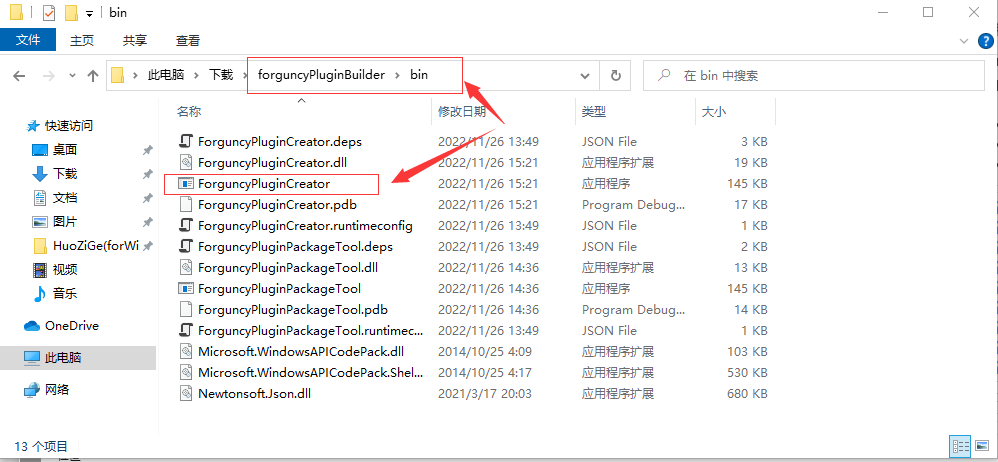Click the icon of Microsoft.WindowsAPICodePack.dll

click(186, 351)
